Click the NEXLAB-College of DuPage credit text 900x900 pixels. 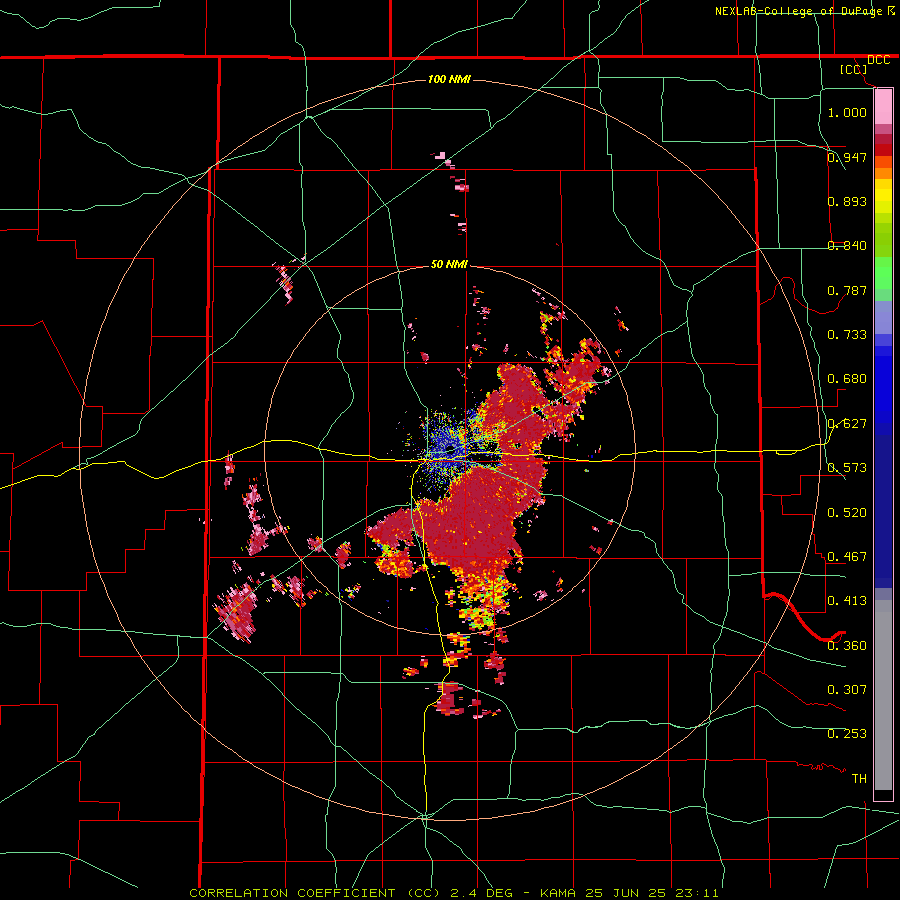click(799, 11)
